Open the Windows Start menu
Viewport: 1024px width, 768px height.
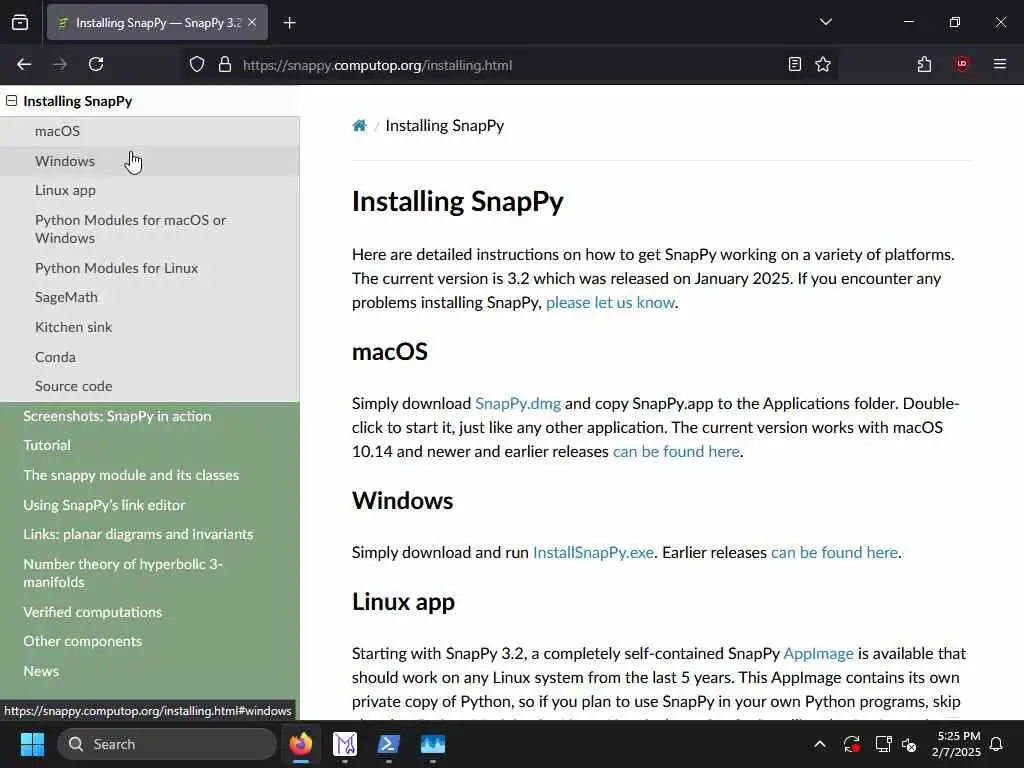click(x=32, y=744)
